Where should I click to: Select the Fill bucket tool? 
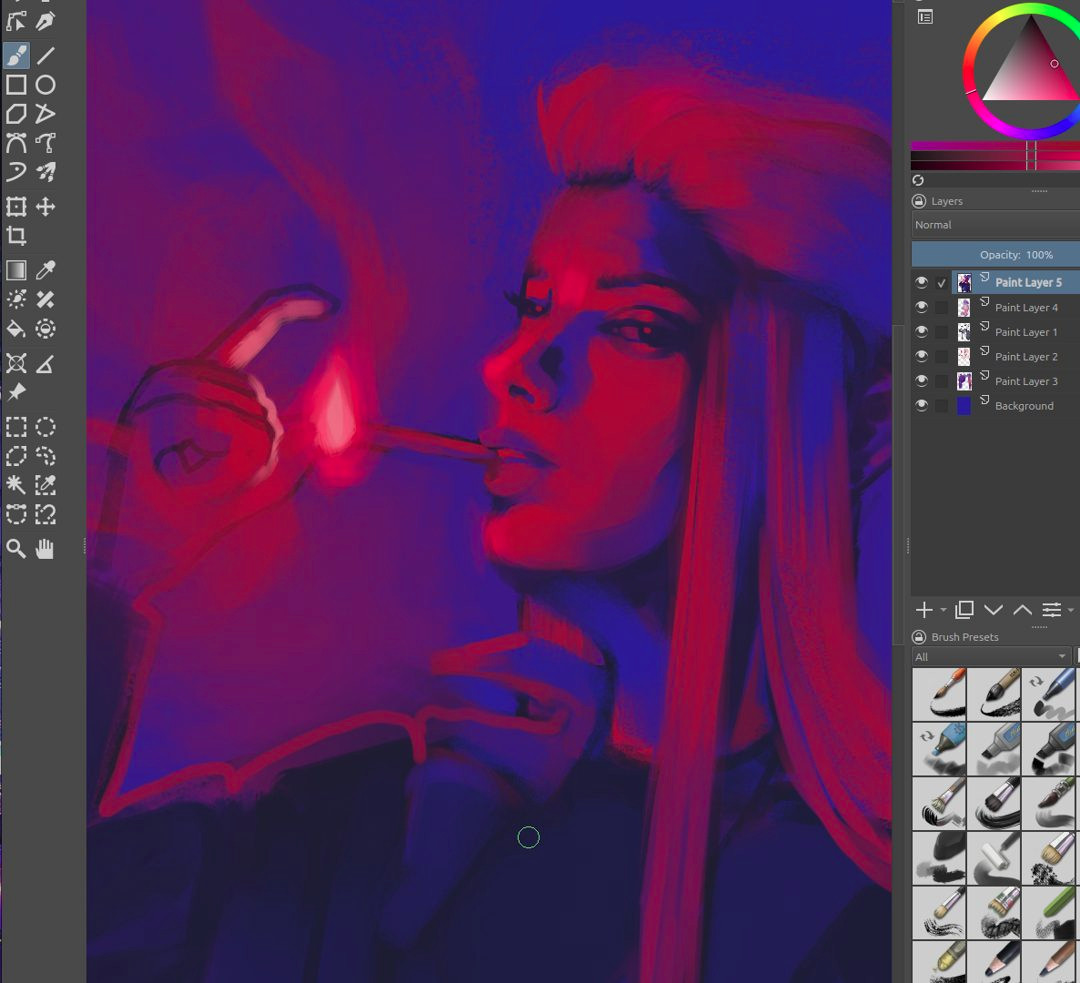pos(17,329)
